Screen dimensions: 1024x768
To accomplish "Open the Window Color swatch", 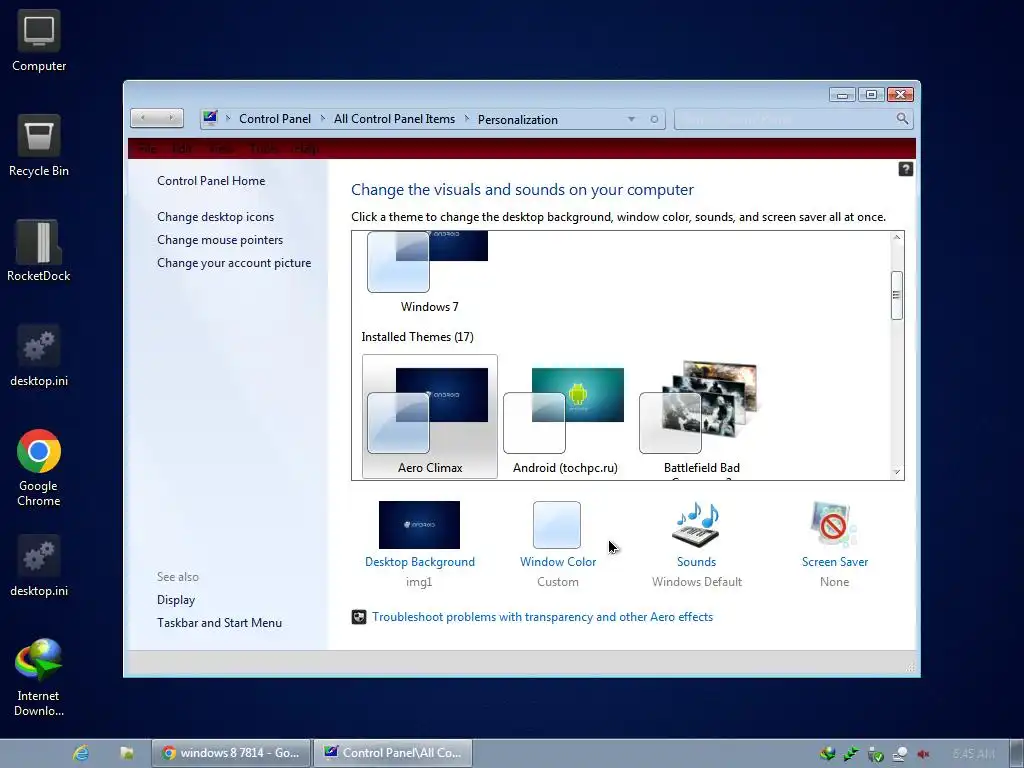I will point(556,524).
